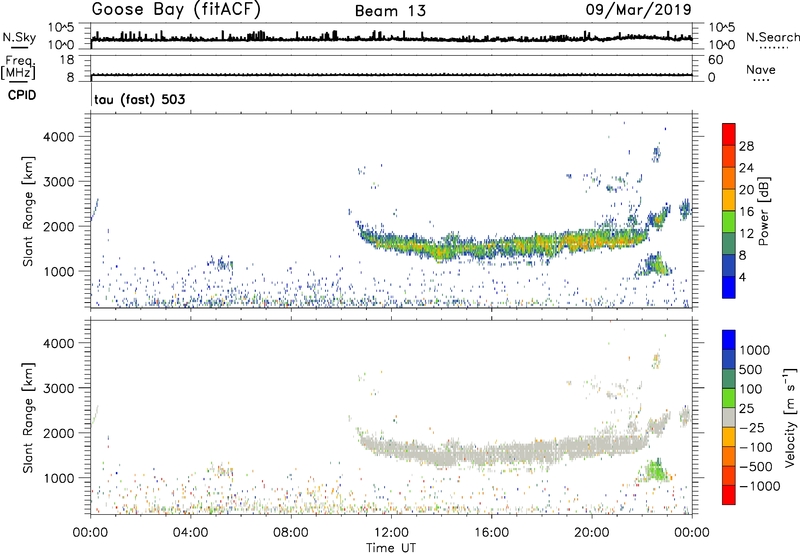
Task: Click the '20:00' time axis label
Action: tap(591, 533)
